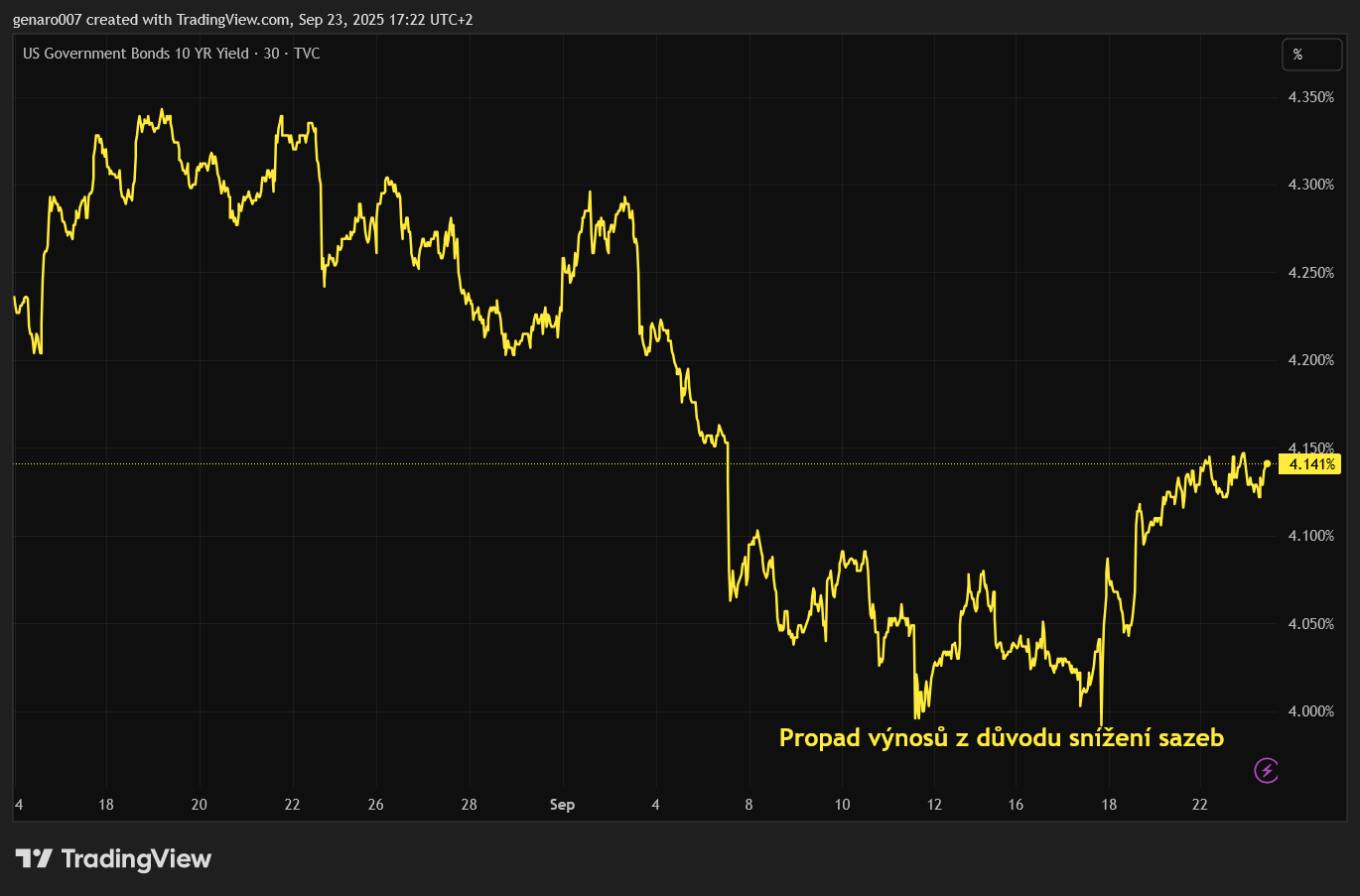The height and width of the screenshot is (896, 1360).
Task: Click the 4.100% price axis label
Action: tap(1310, 536)
